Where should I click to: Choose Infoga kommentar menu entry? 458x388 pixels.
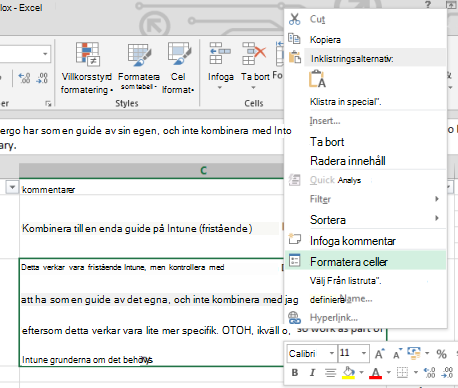[x=366, y=241]
